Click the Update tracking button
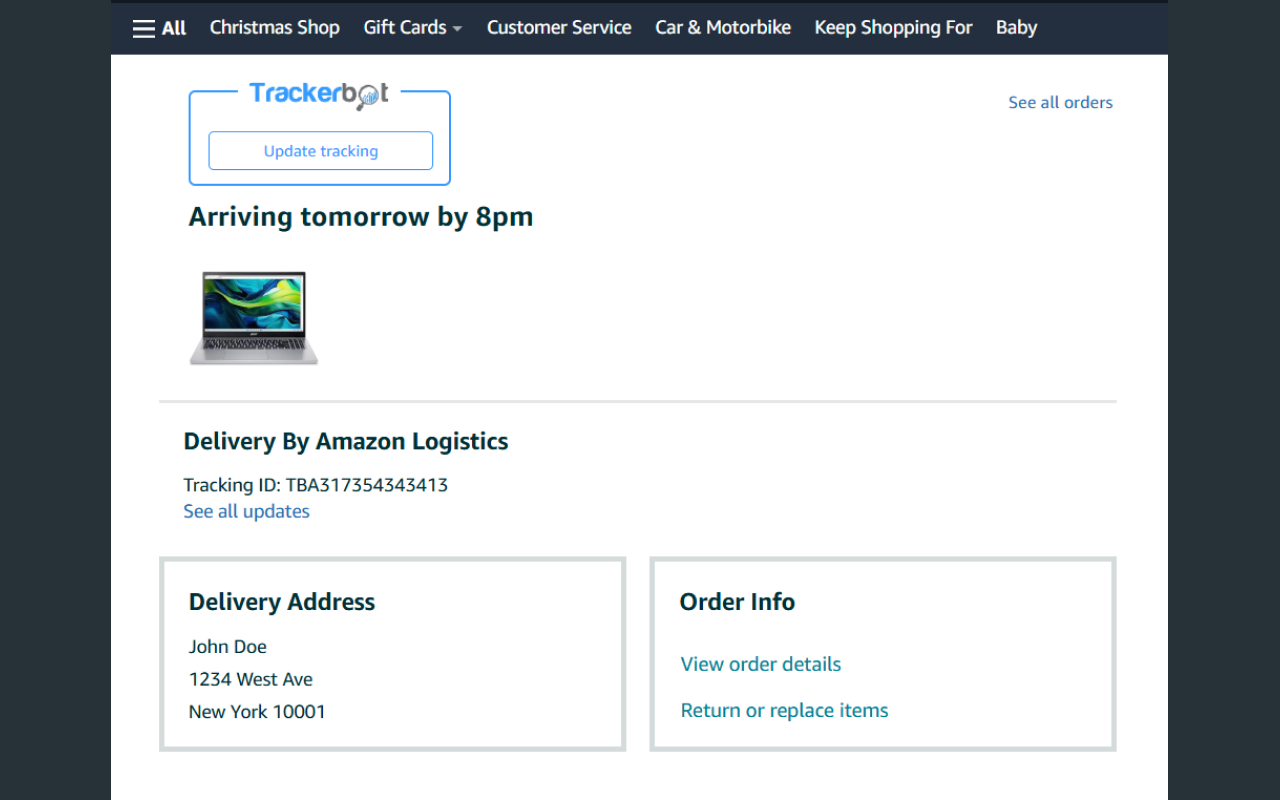This screenshot has width=1280, height=800. [321, 151]
